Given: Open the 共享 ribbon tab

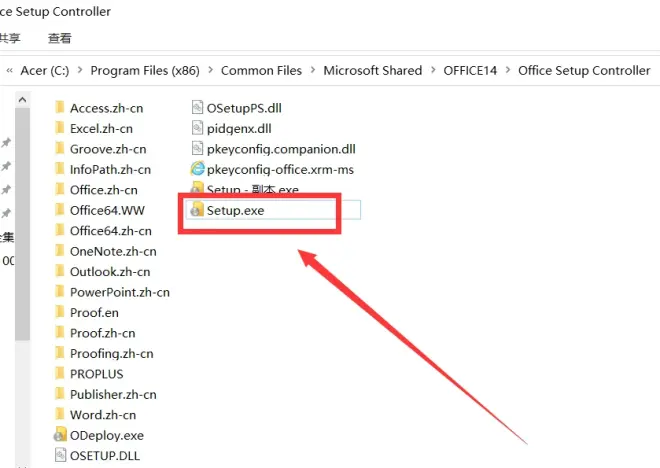Looking at the screenshot, I should 9,38.
